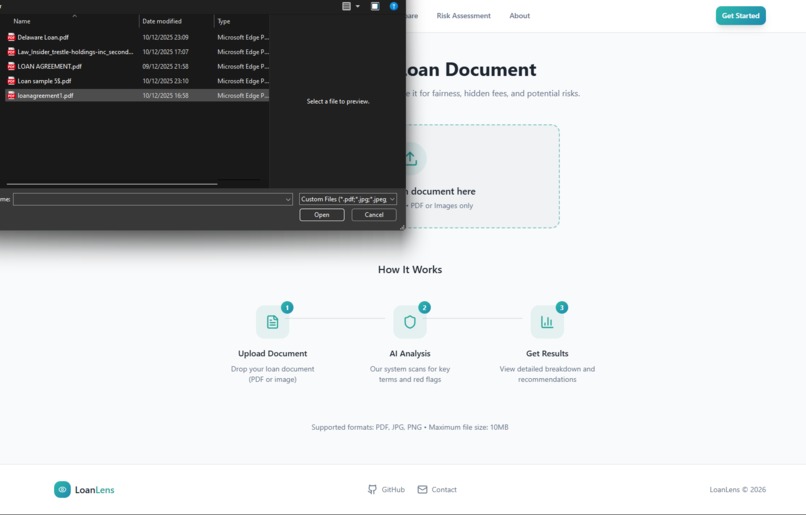Click the 'Supported formats' info line

410,427
